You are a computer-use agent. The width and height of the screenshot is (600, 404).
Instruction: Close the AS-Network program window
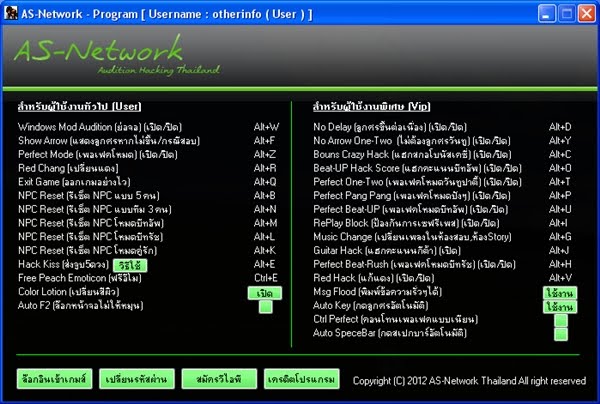click(587, 14)
